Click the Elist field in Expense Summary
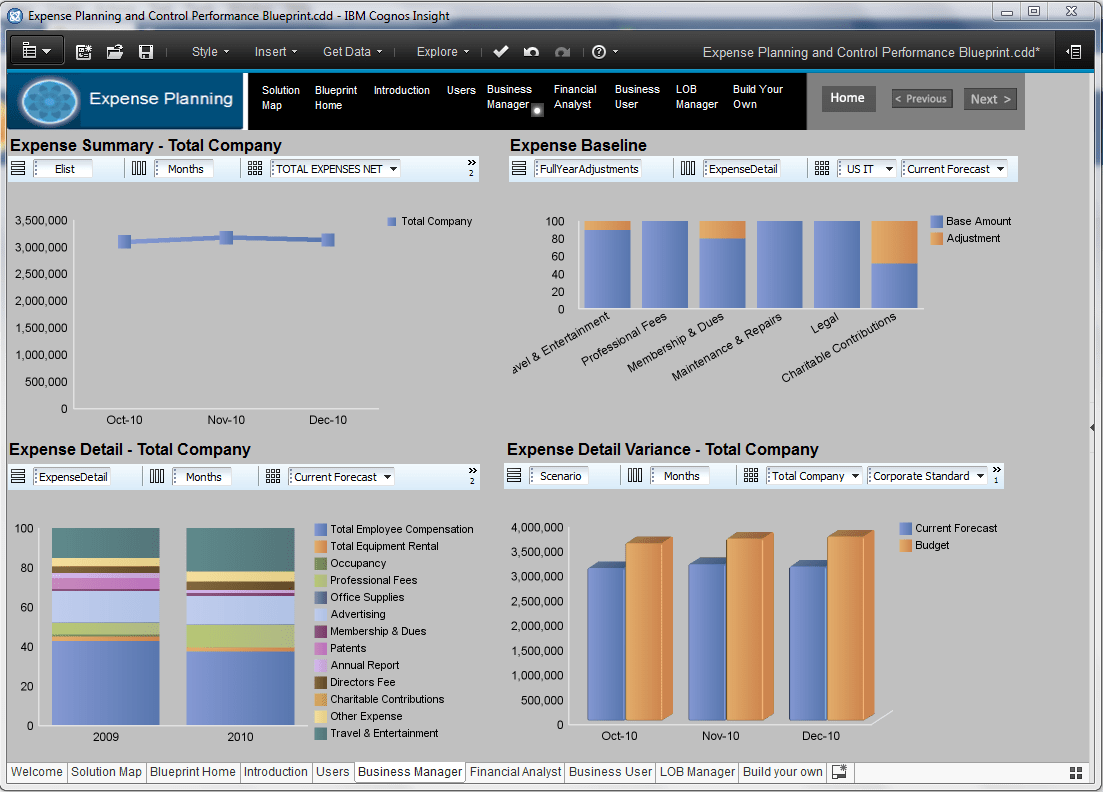1103x792 pixels. point(64,169)
